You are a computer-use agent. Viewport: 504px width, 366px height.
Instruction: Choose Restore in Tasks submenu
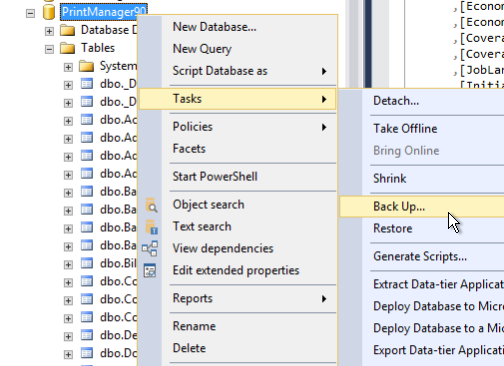click(x=422, y=229)
